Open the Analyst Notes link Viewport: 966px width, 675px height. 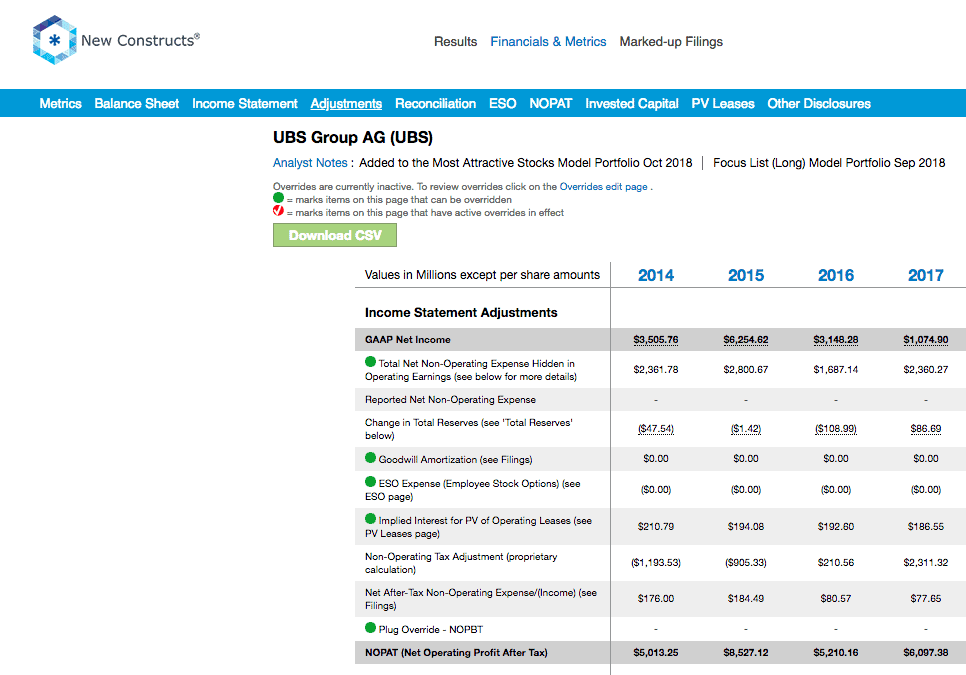310,163
